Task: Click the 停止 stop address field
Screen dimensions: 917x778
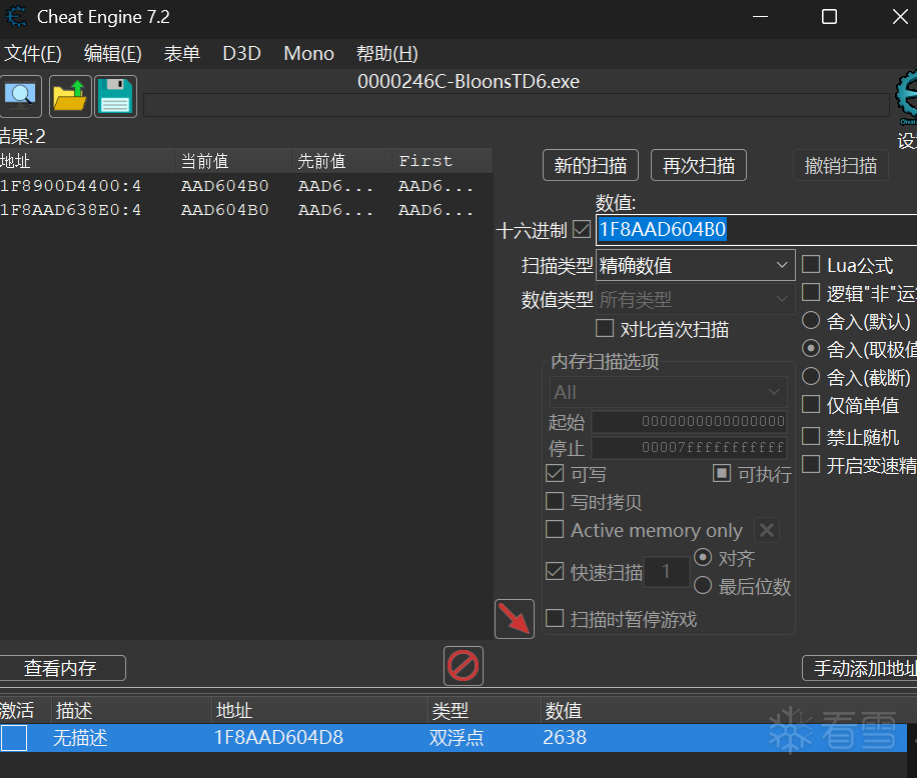Action: [x=690, y=447]
